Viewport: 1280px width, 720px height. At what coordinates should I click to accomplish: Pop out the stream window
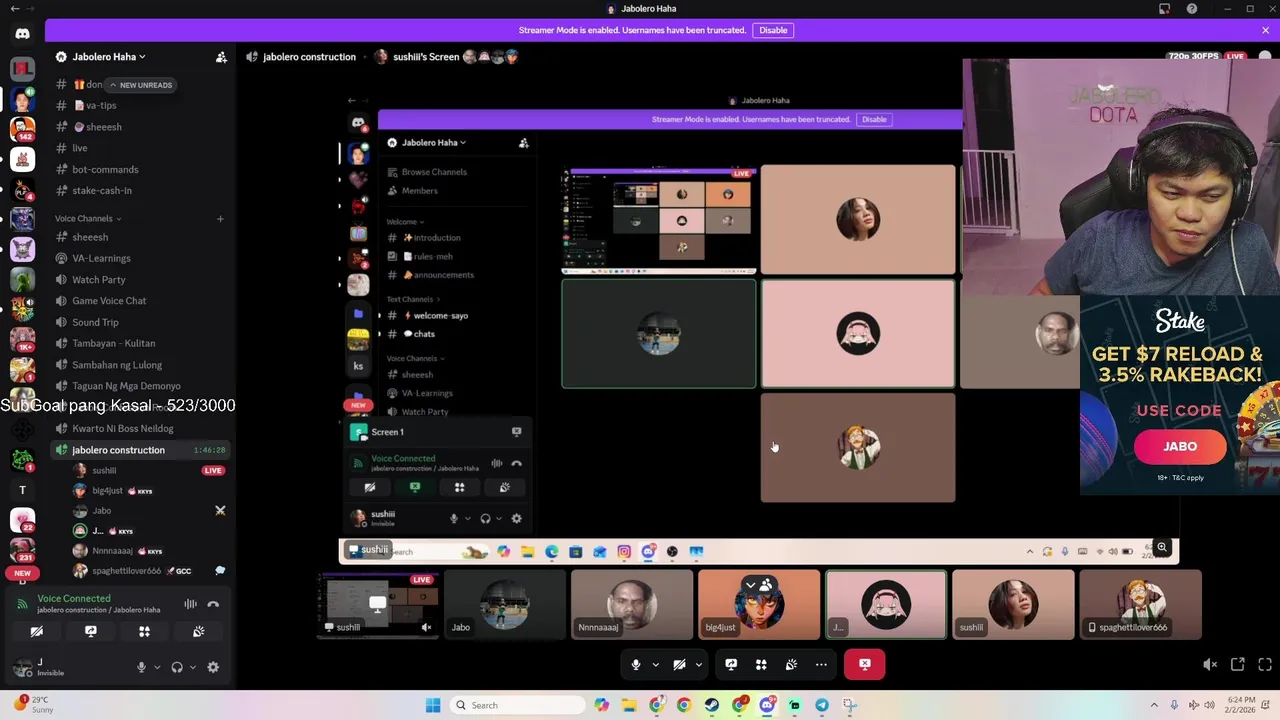pyautogui.click(x=1237, y=664)
